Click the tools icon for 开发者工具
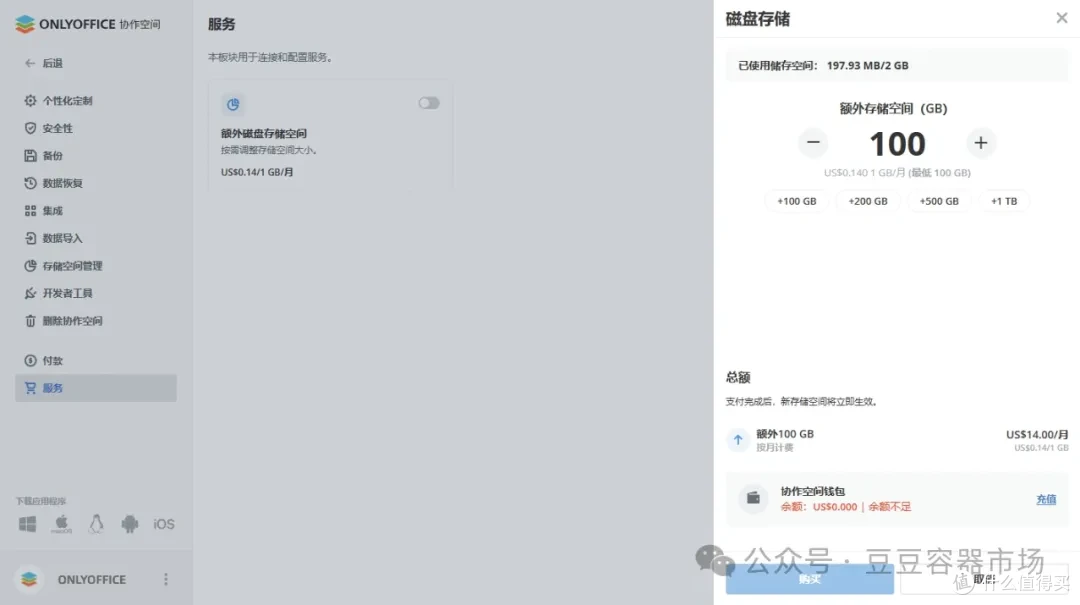This screenshot has height=605, width=1080. click(x=30, y=294)
